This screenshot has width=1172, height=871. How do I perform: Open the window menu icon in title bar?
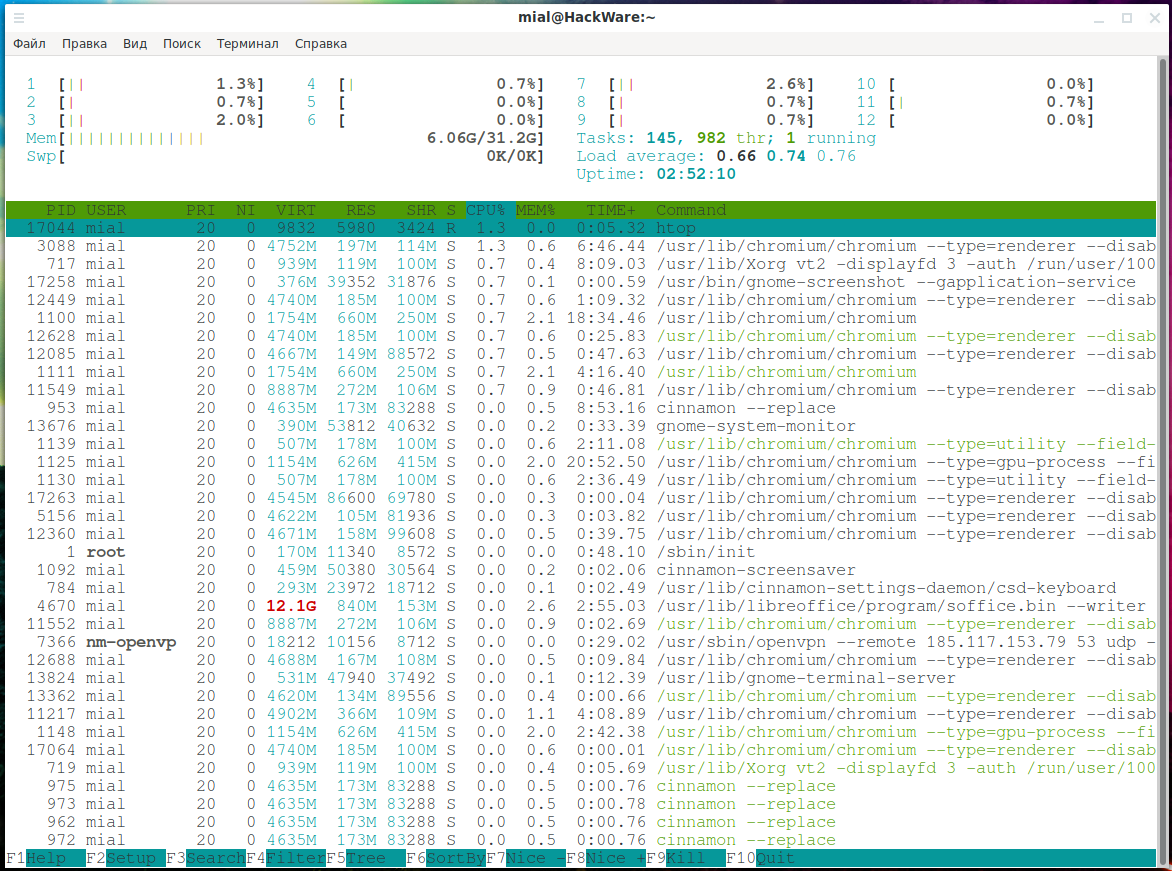click(19, 18)
